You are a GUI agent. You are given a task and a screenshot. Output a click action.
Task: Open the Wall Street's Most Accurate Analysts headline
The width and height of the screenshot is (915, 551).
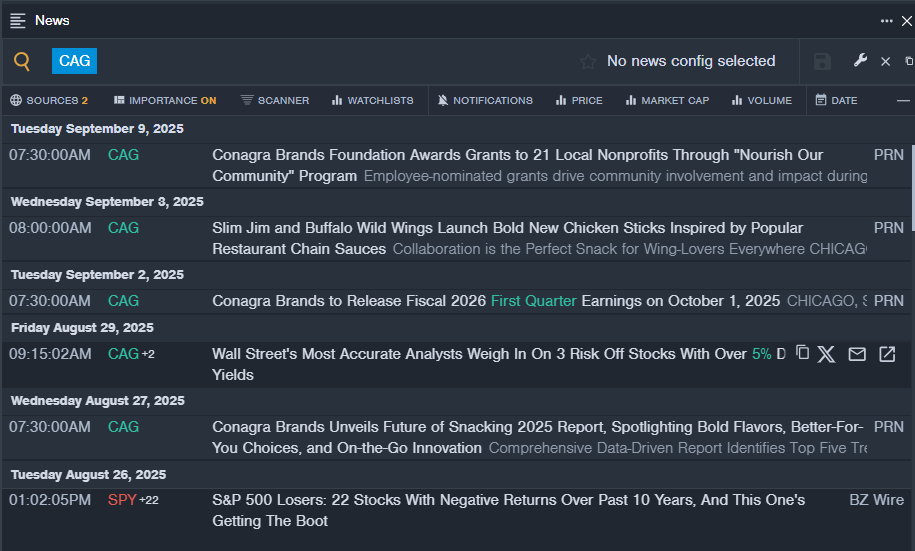[x=498, y=364]
